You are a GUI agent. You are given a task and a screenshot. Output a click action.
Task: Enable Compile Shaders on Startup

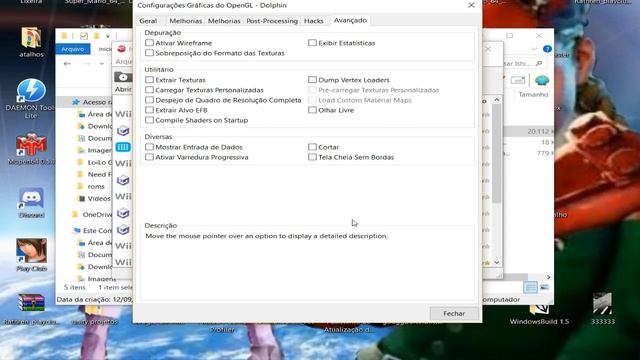149,120
